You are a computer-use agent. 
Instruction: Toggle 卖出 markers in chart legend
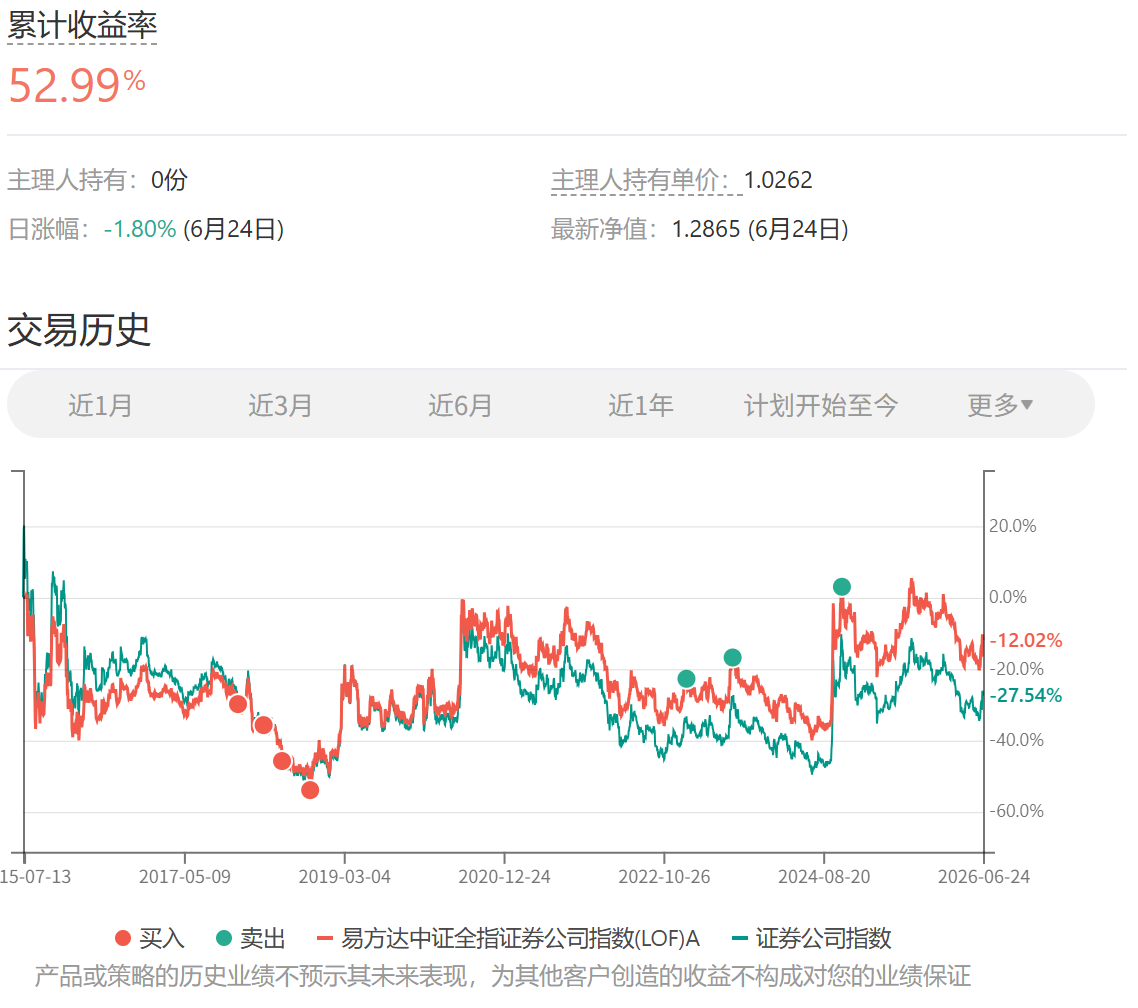pyautogui.click(x=250, y=938)
